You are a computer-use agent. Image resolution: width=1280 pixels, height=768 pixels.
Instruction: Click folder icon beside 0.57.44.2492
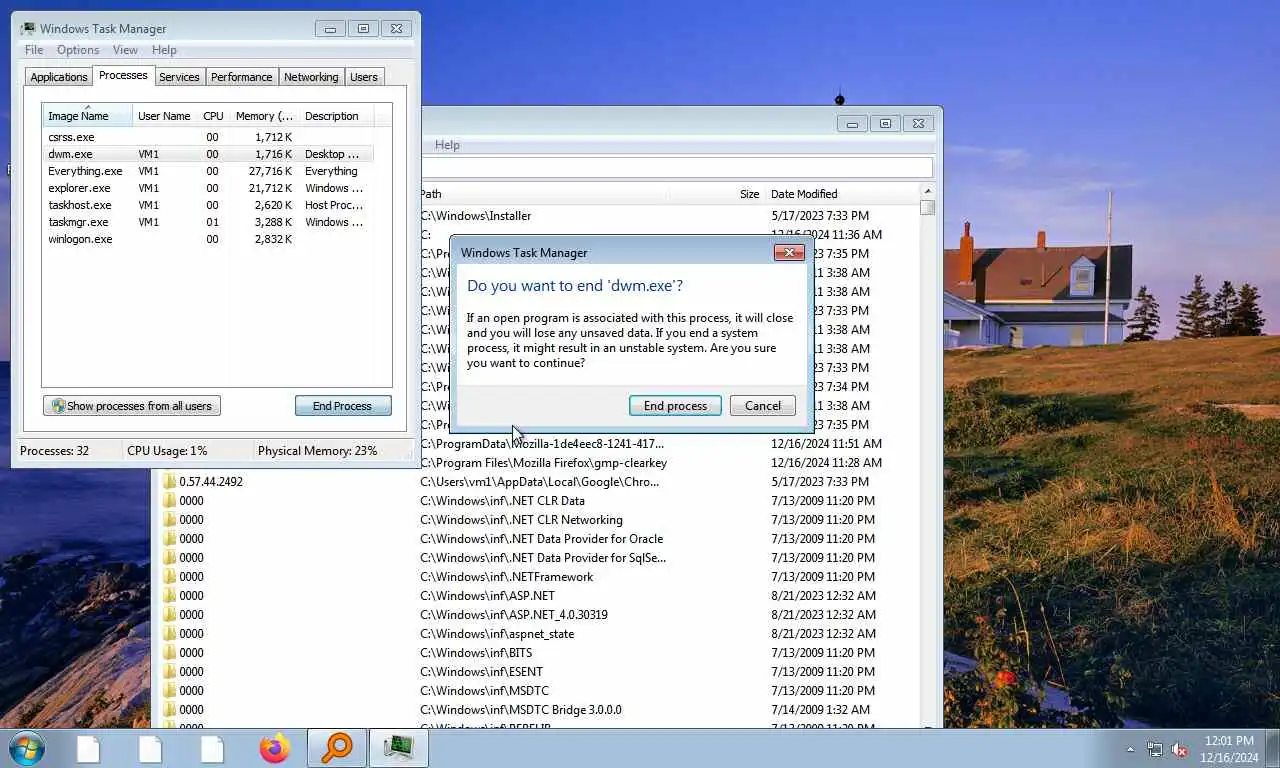pyautogui.click(x=170, y=482)
